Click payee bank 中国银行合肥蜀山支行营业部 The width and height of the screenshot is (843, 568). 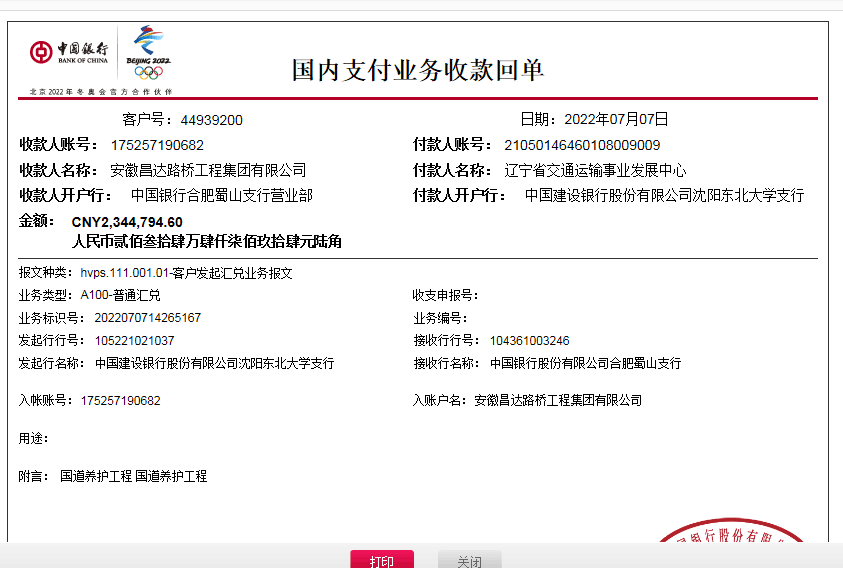(x=221, y=195)
